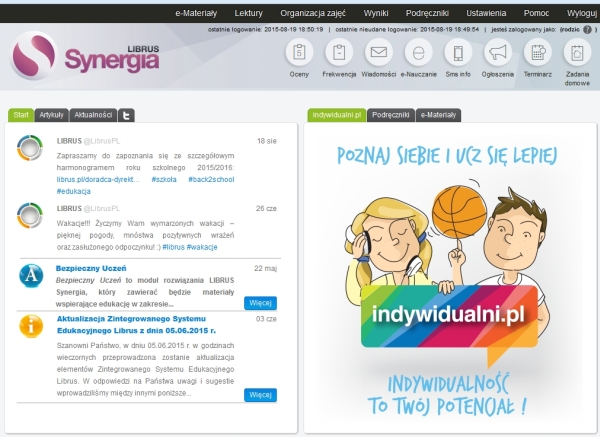The width and height of the screenshot is (600, 437).
Task: Open the Pomoc menu item
Action: pos(536,13)
